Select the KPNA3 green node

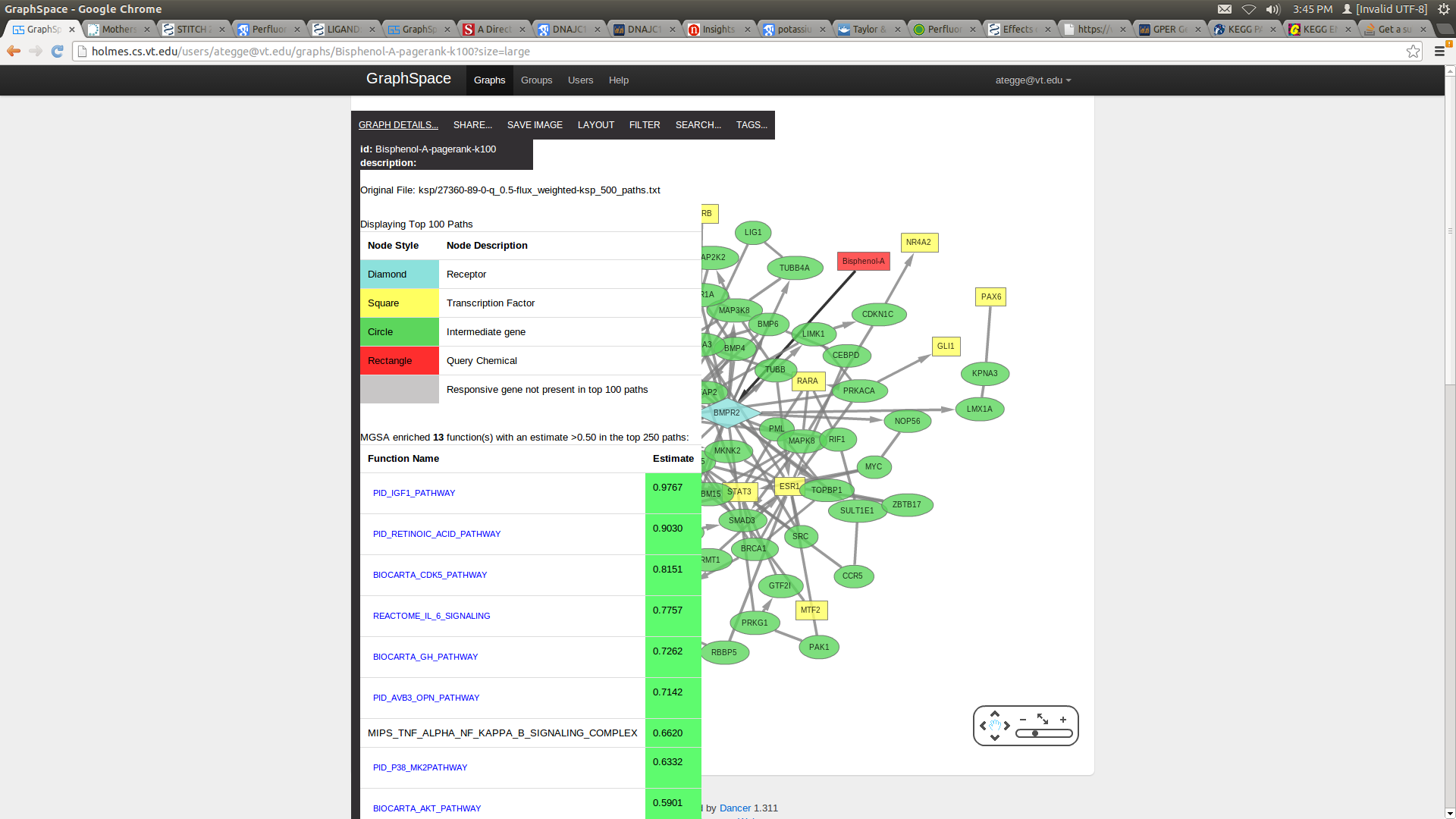tap(985, 373)
